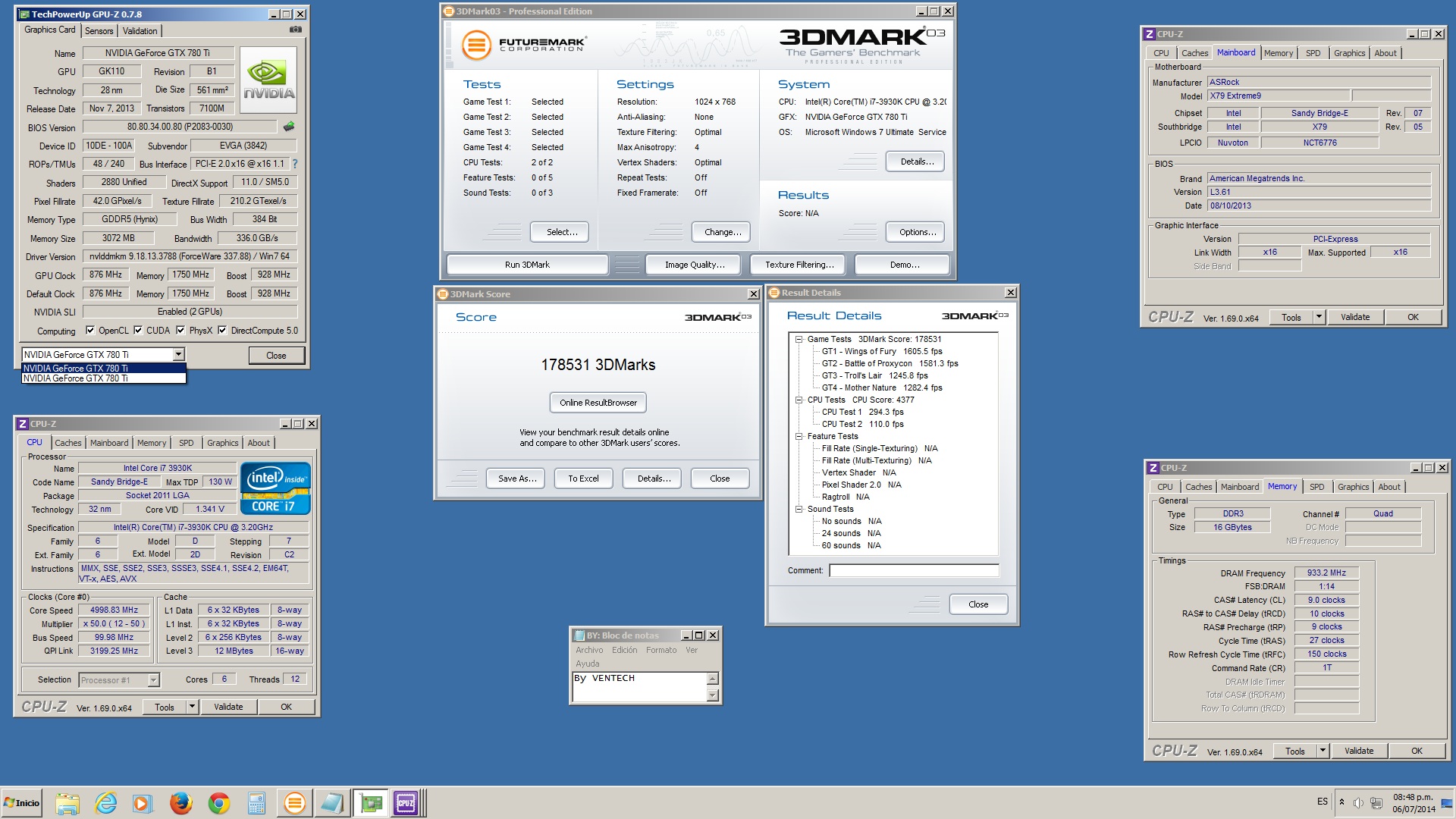
Task: Launch Internet Explorer from the taskbar
Action: 105,803
